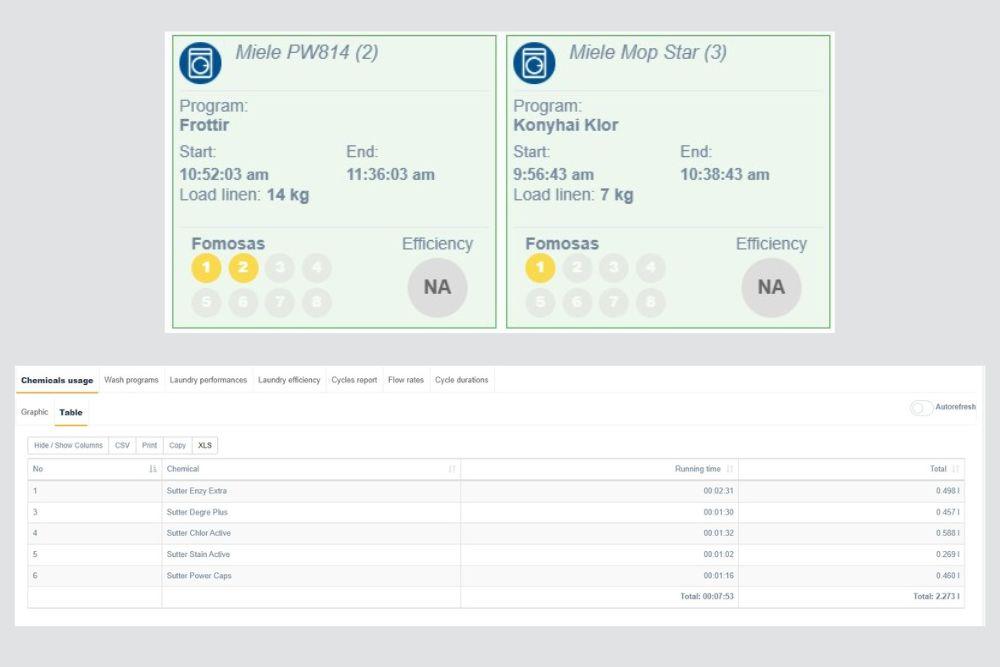1000x667 pixels.
Task: Click the 00:01:02 running time value
Action: pos(719,555)
